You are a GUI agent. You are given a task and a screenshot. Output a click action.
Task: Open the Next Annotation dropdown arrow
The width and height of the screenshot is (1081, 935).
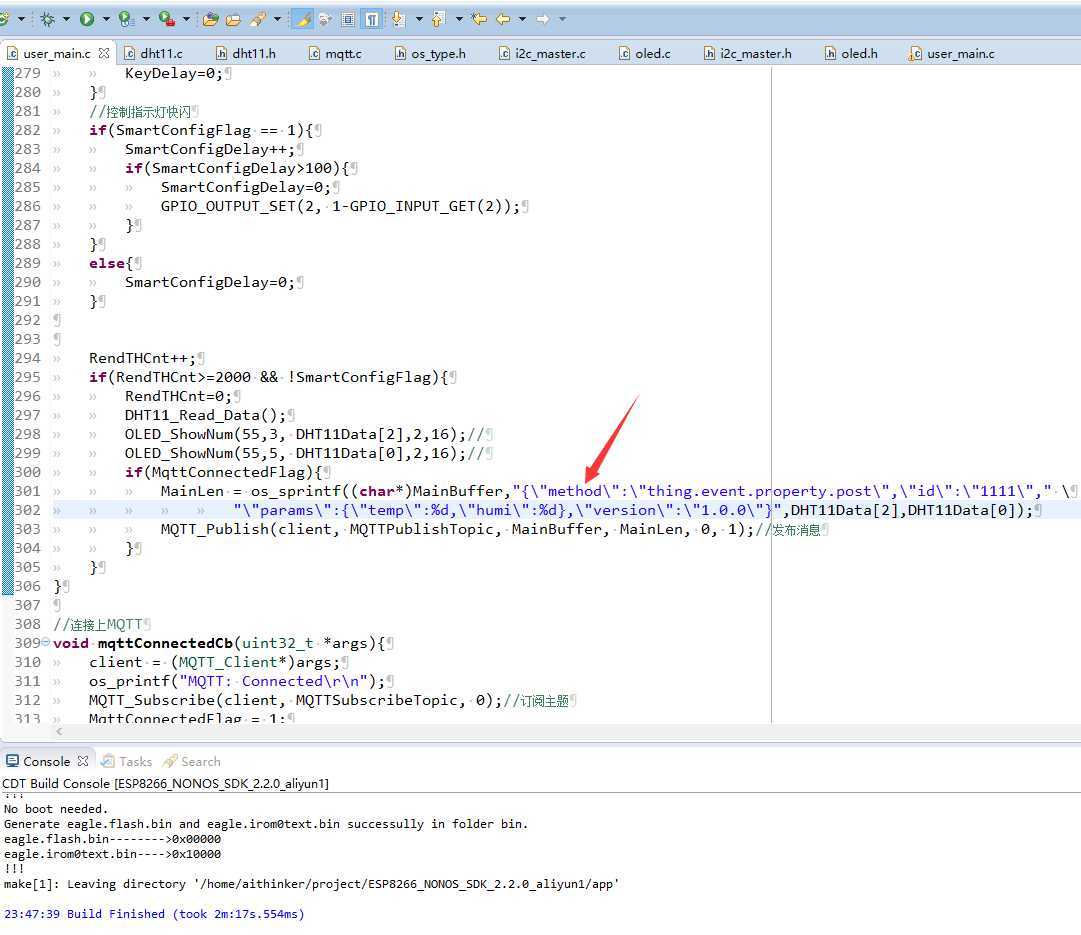coord(419,19)
